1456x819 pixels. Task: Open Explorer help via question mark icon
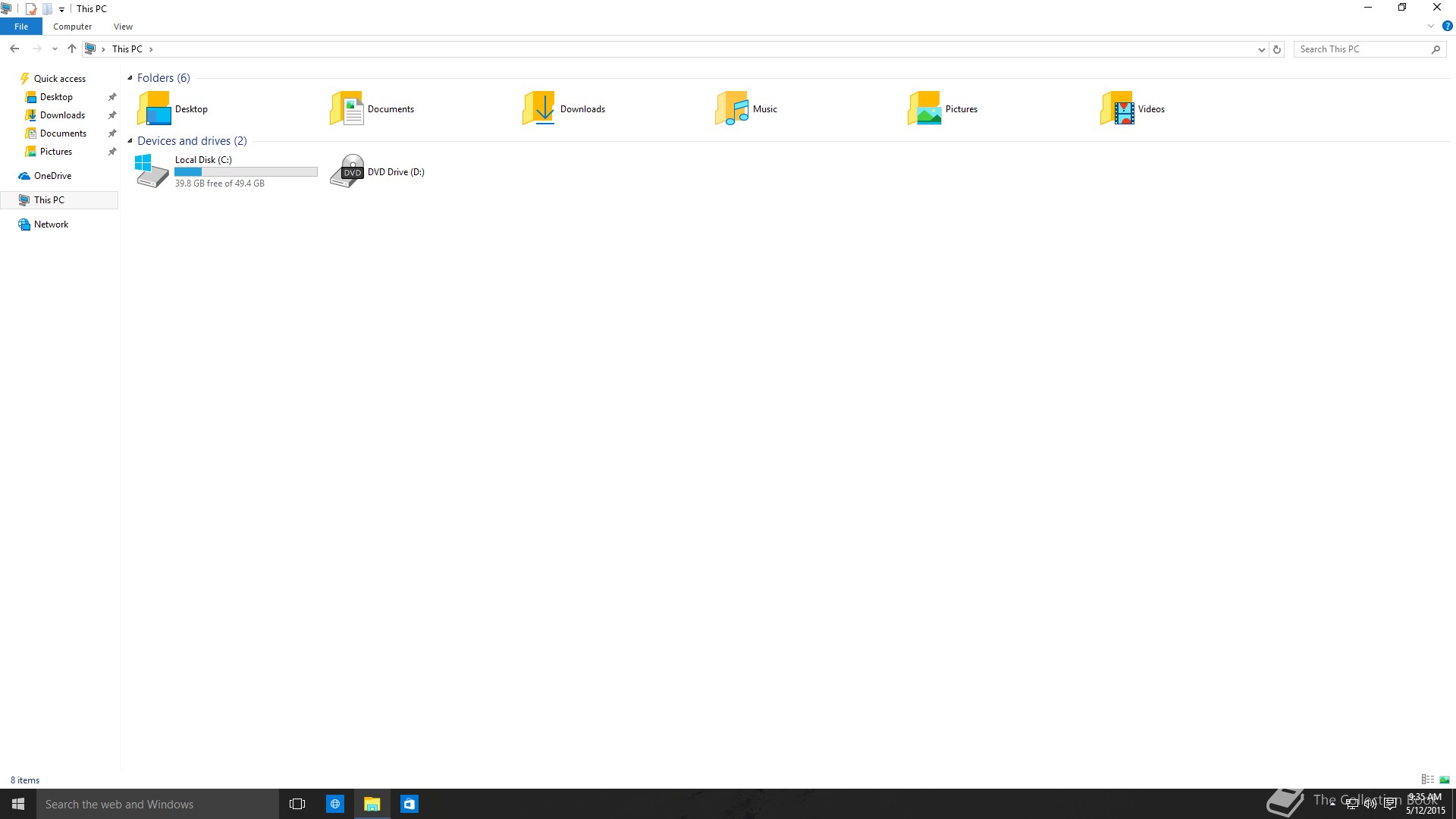point(1447,26)
